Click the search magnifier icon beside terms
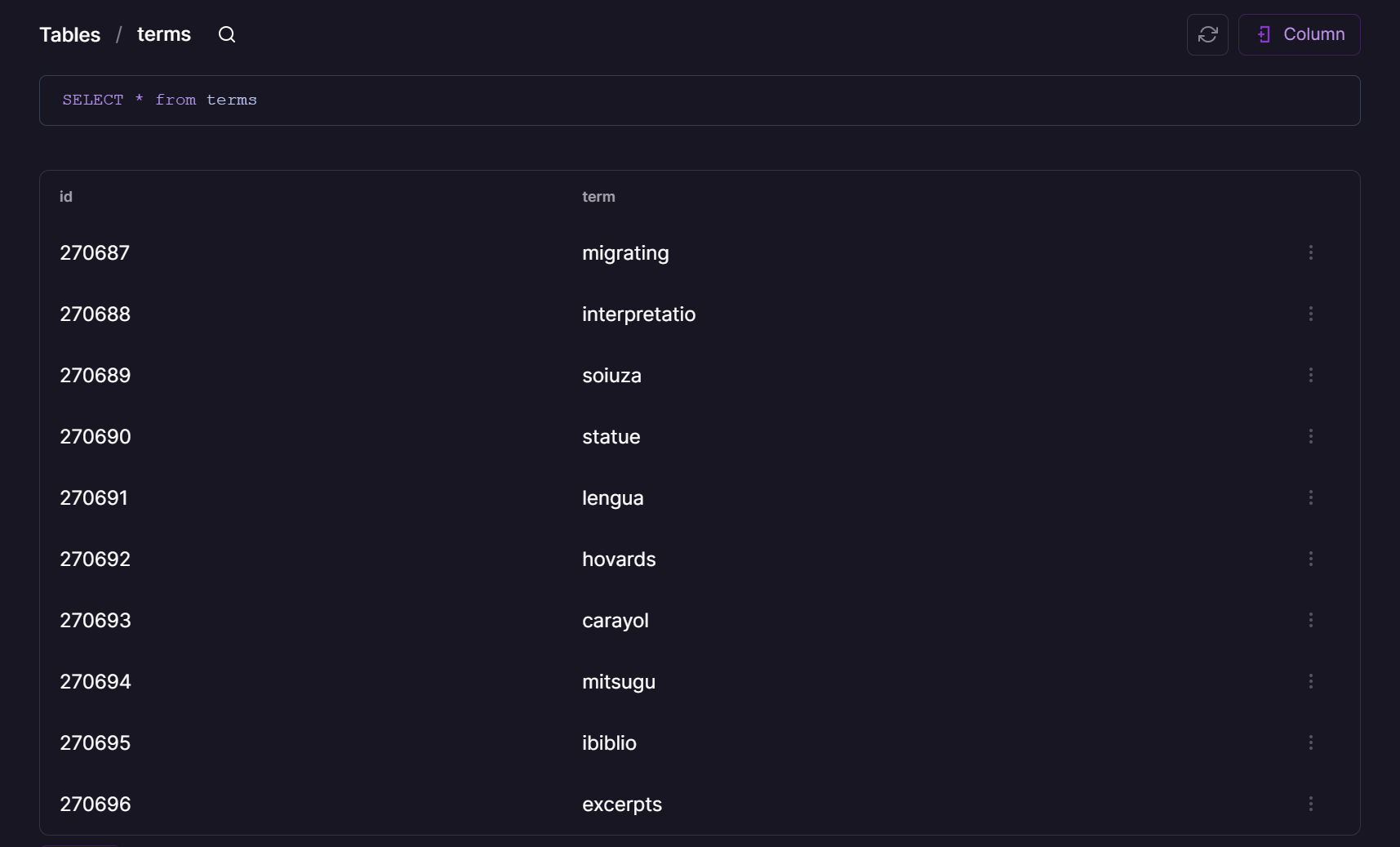 [227, 34]
